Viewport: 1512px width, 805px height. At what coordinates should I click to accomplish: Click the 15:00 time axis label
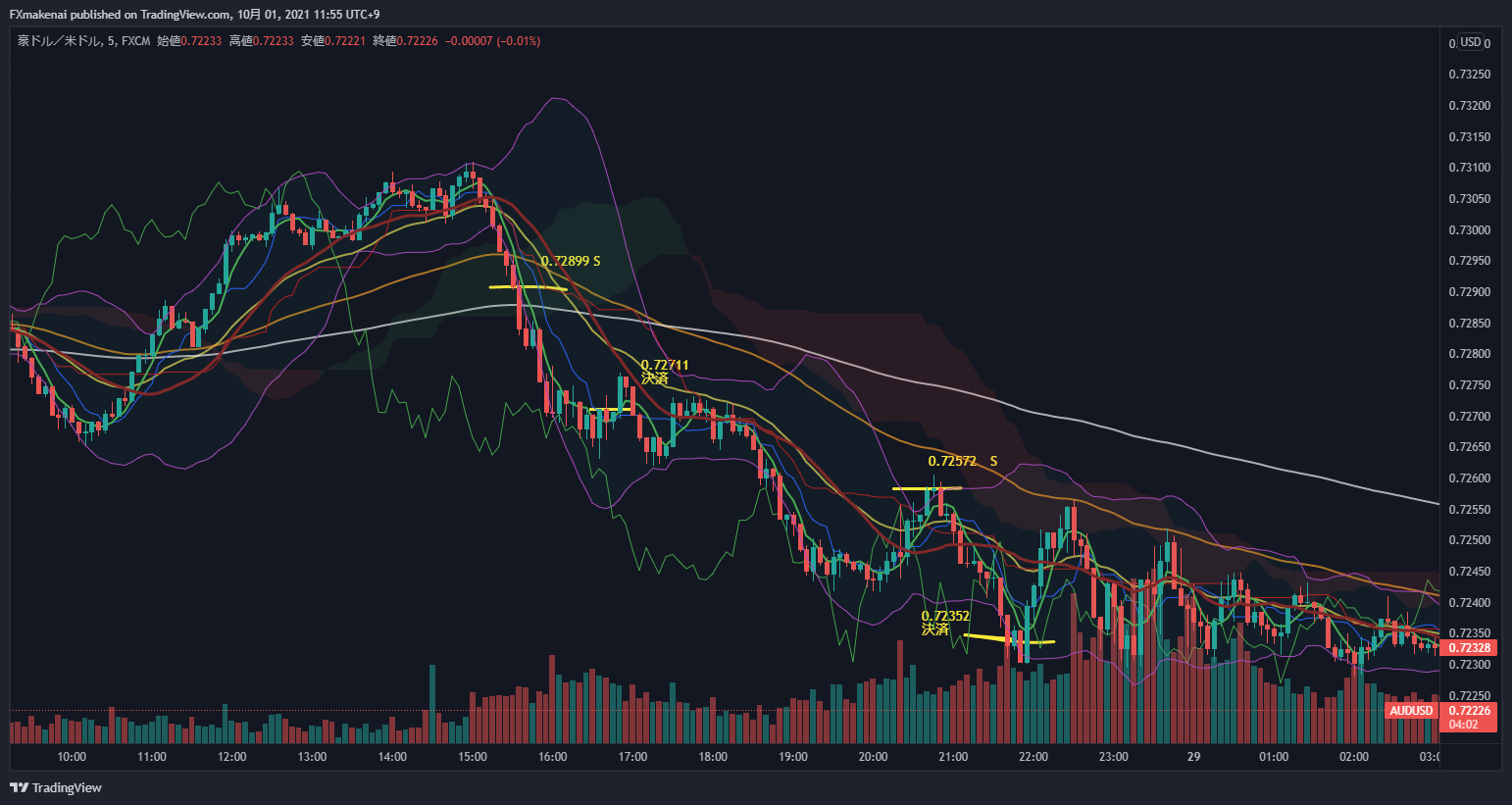click(x=473, y=757)
